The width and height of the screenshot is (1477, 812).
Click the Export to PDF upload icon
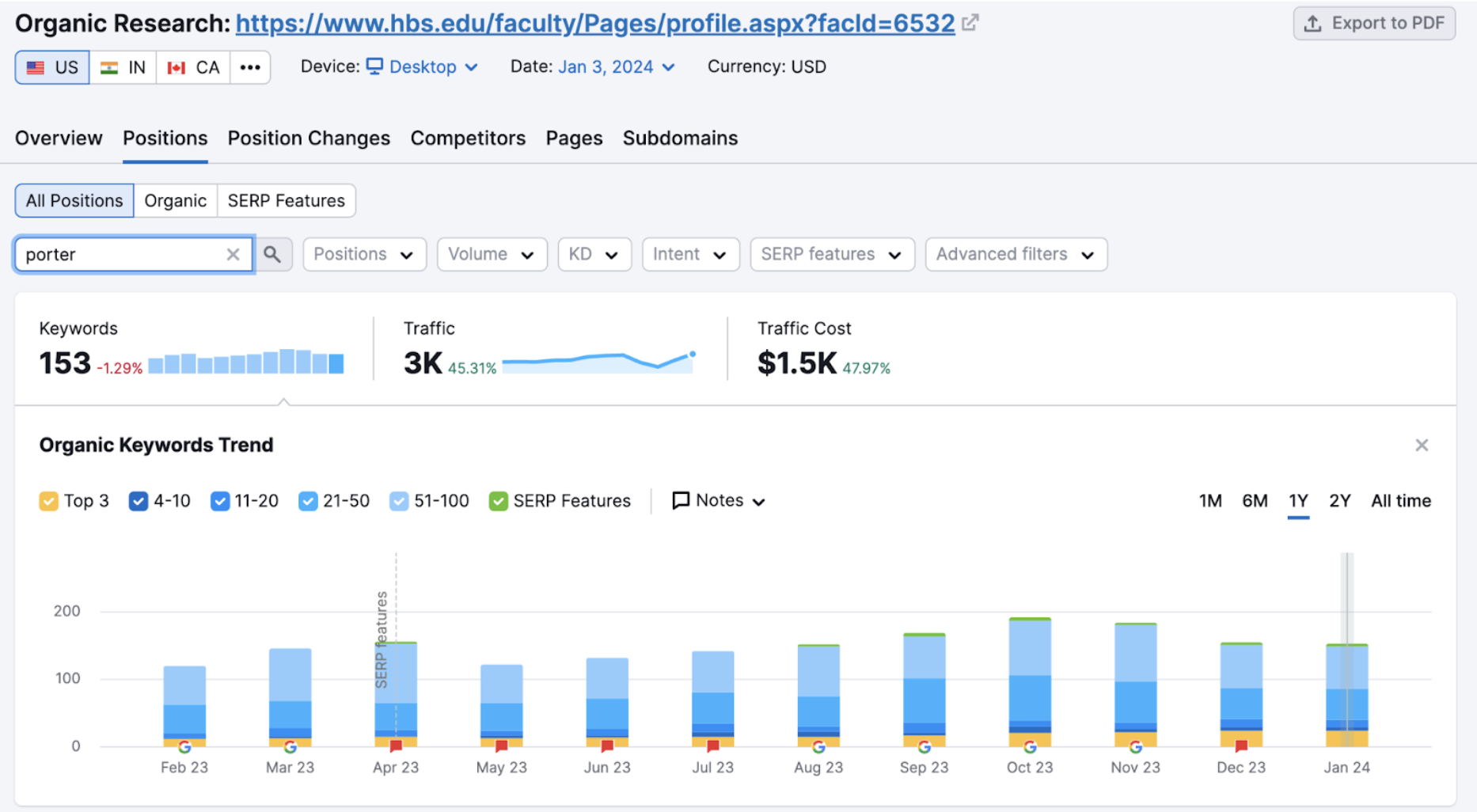pyautogui.click(x=1313, y=23)
